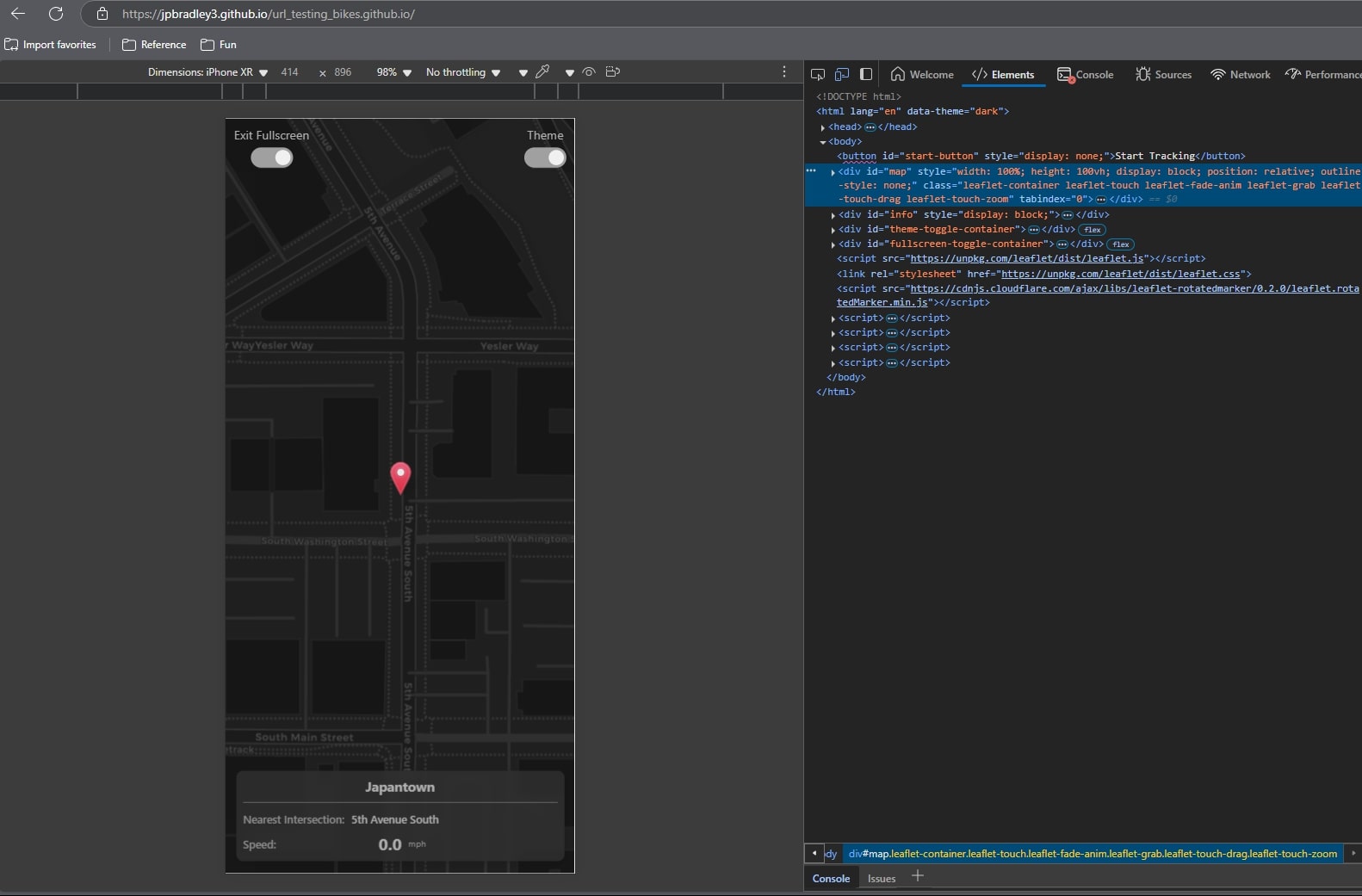
Task: Edit the 414 width field
Action: (x=290, y=72)
